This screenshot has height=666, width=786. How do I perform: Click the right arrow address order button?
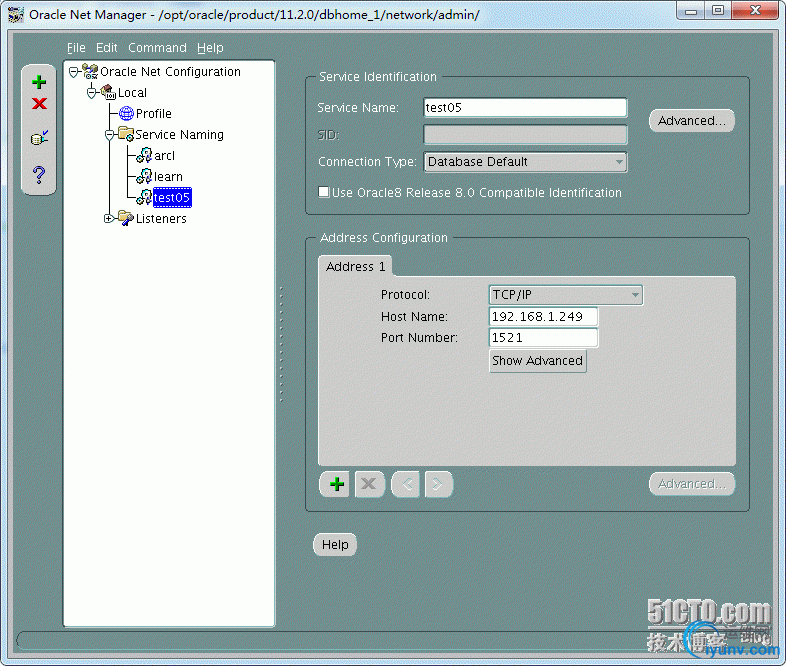coord(439,484)
